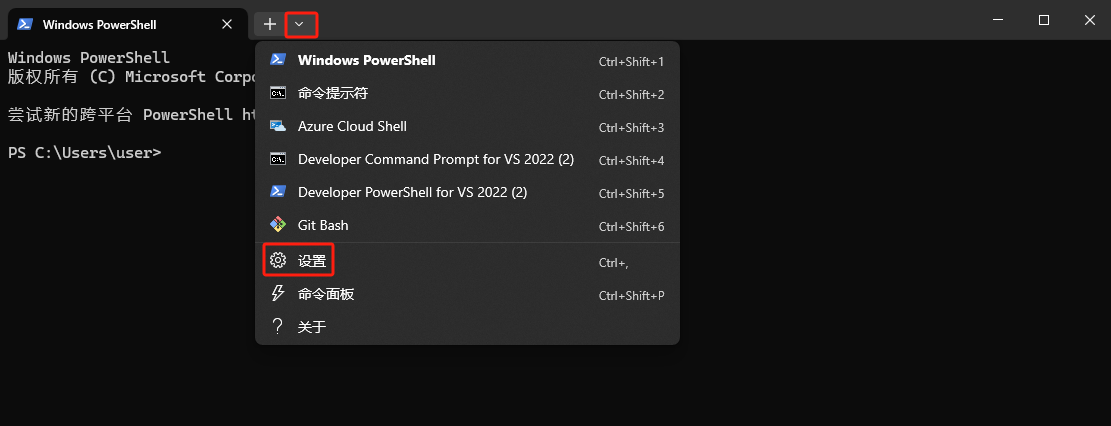
Task: Select 命令面板 menu entry
Action: point(326,294)
